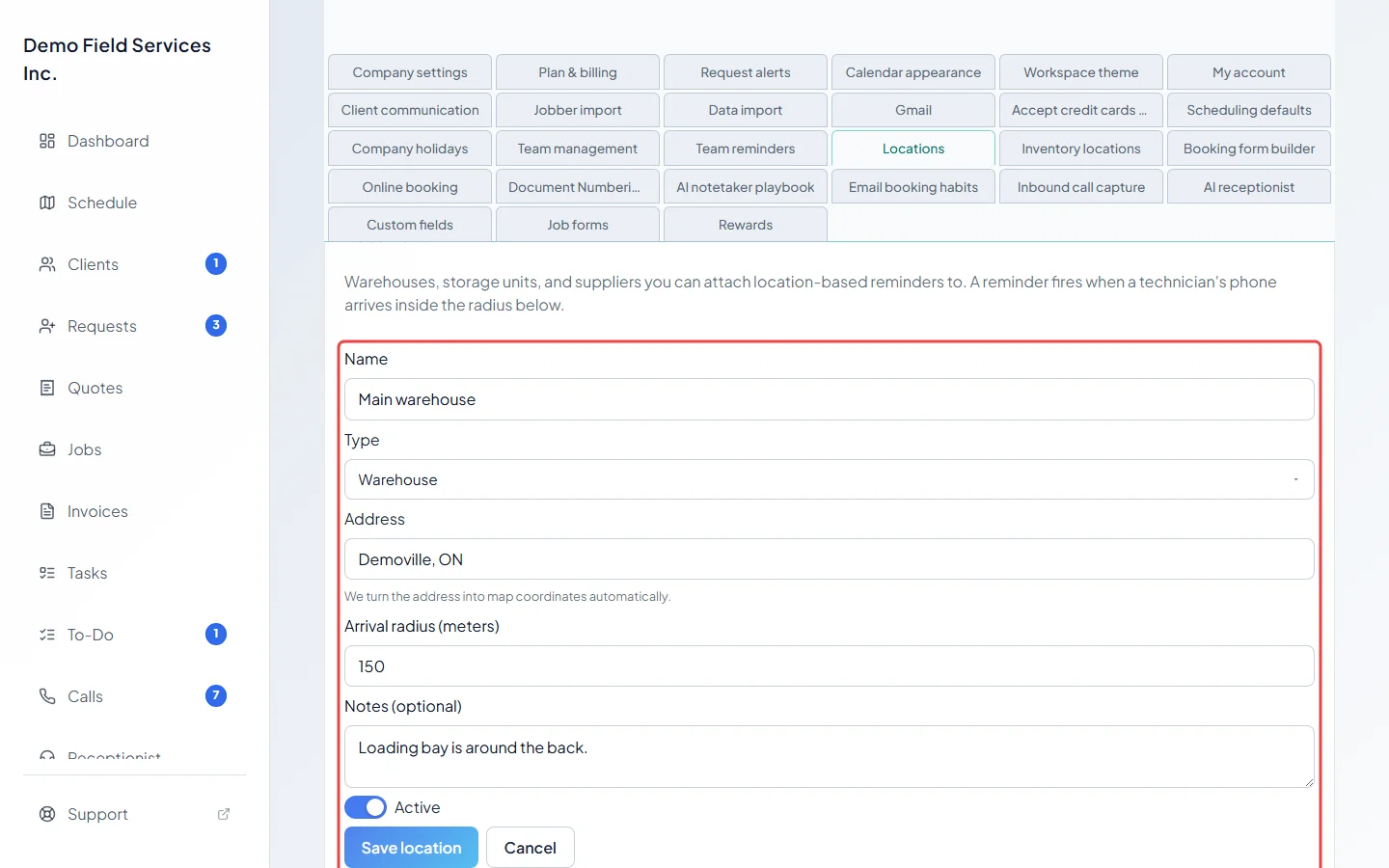The image size is (1389, 868).
Task: Switch to the Online booking tab
Action: coord(410,187)
